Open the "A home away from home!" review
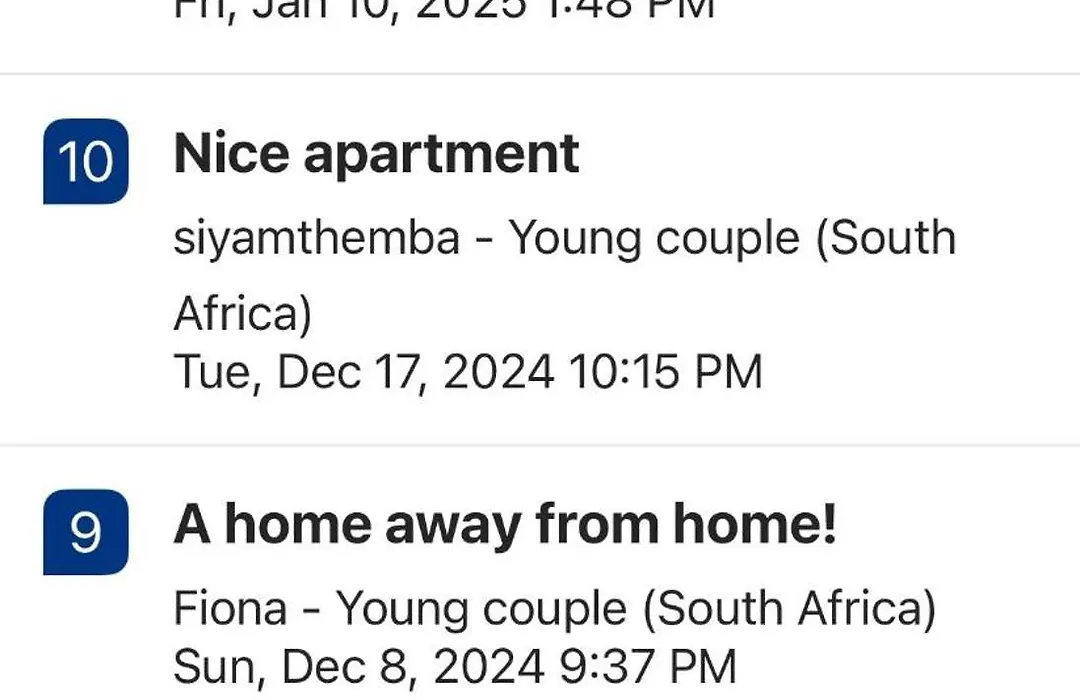The width and height of the screenshot is (1080, 700). (x=505, y=525)
